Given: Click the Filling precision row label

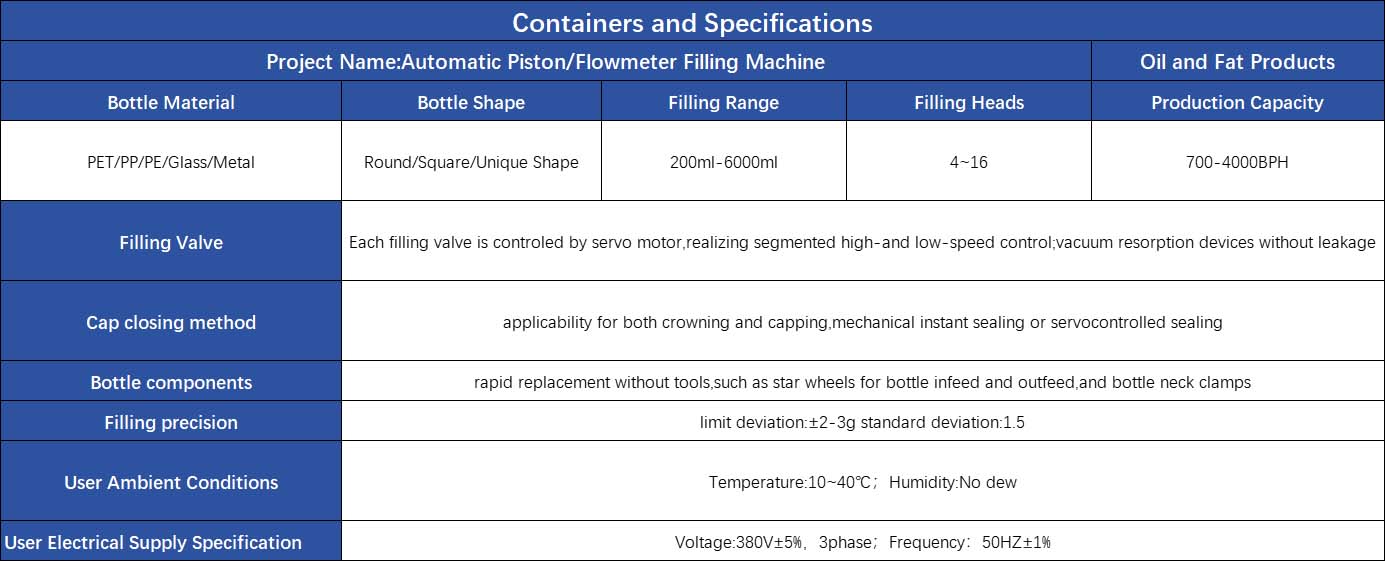Looking at the screenshot, I should click(x=171, y=421).
